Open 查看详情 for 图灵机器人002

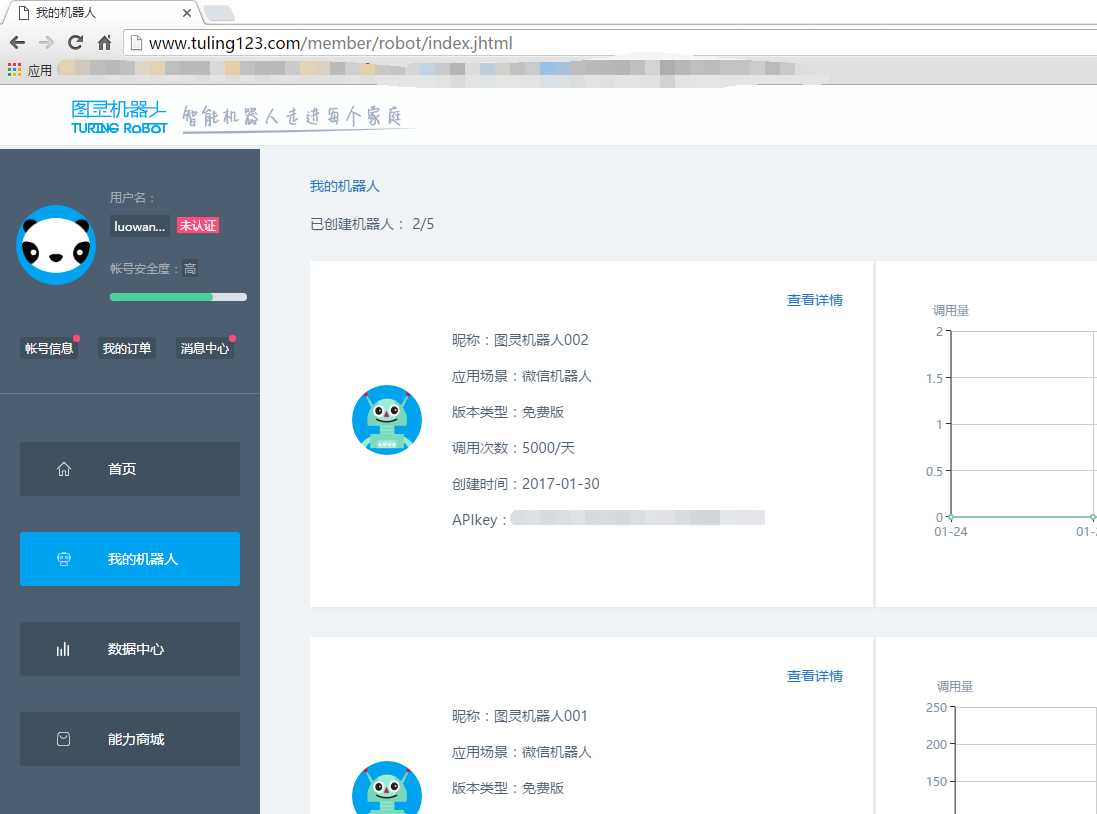[x=815, y=300]
